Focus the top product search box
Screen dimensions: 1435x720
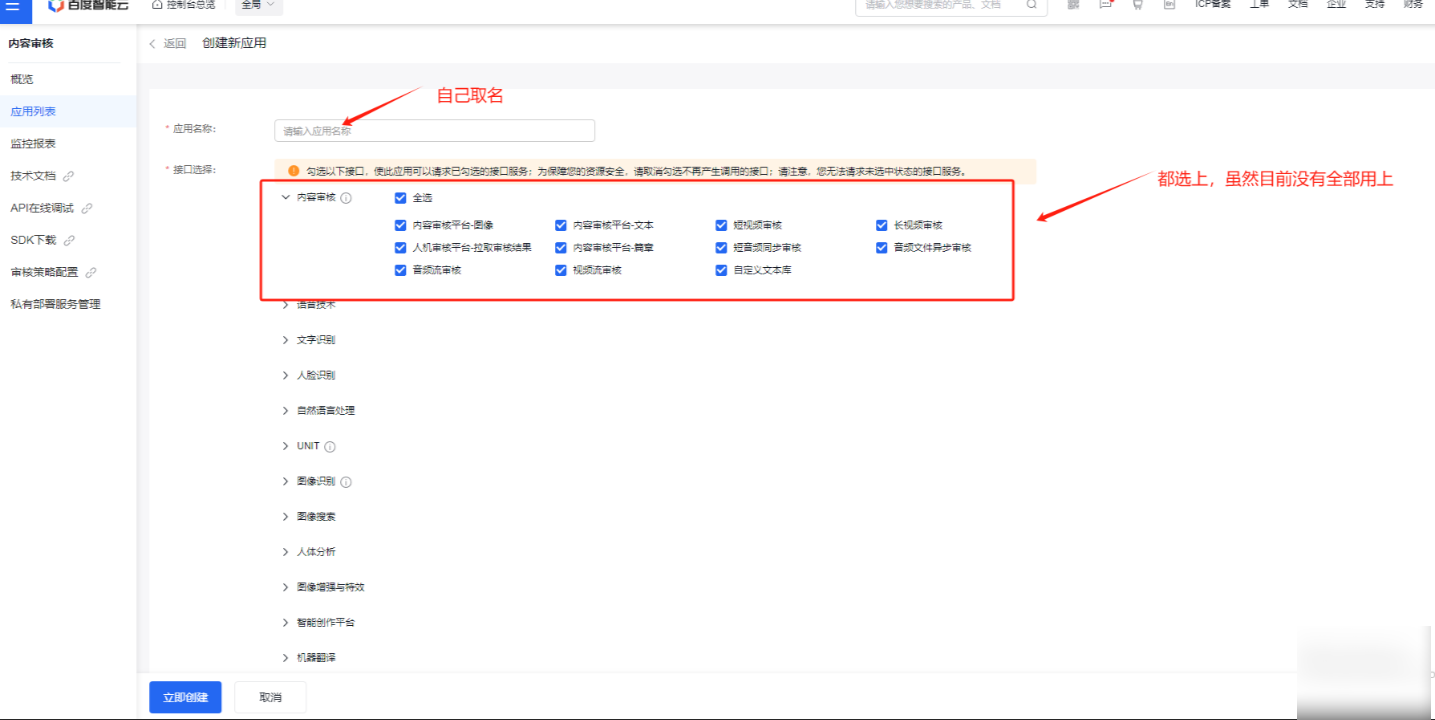(x=951, y=6)
